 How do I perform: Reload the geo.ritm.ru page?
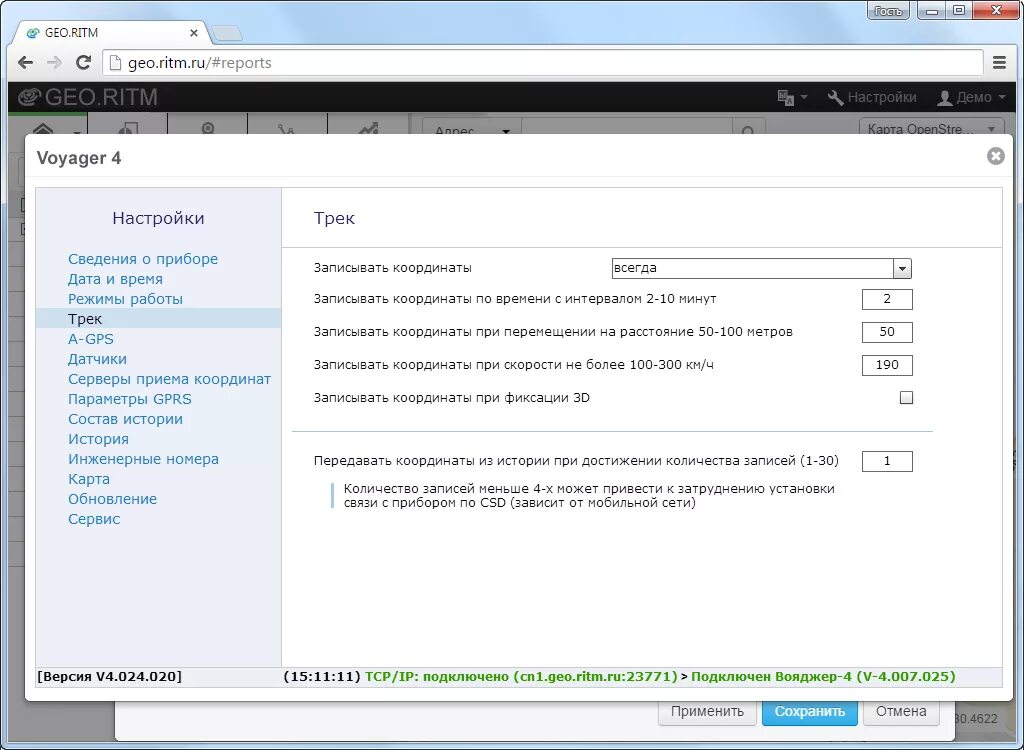coord(83,63)
